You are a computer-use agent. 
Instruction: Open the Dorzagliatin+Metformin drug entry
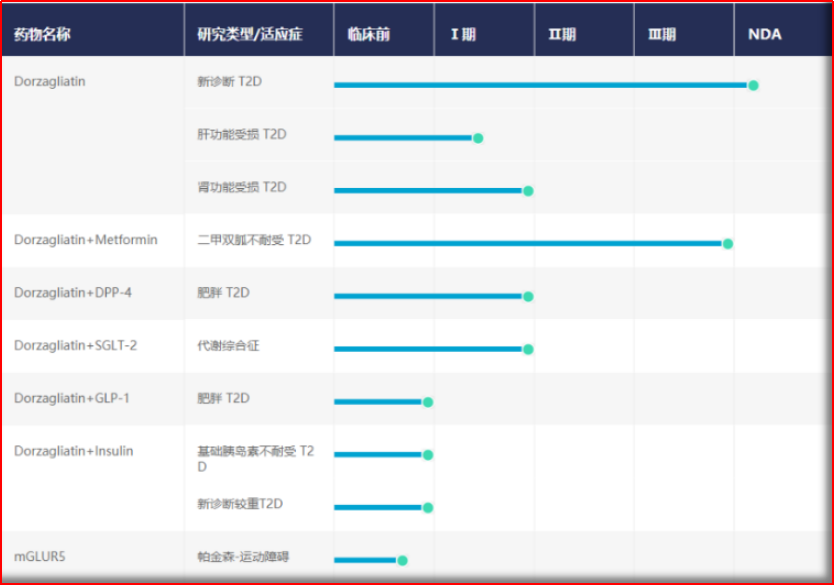(x=86, y=240)
